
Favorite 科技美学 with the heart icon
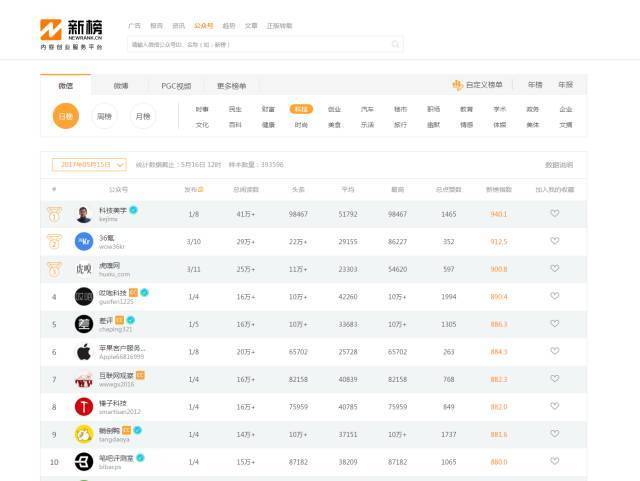(555, 214)
